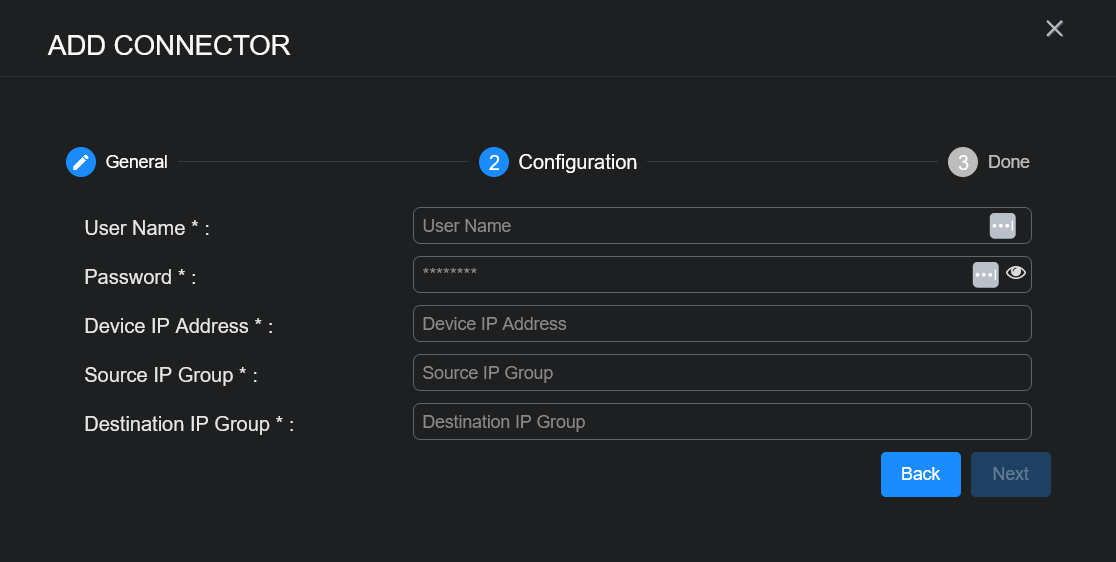The height and width of the screenshot is (562, 1116).
Task: Click the Next button
Action: (1010, 474)
